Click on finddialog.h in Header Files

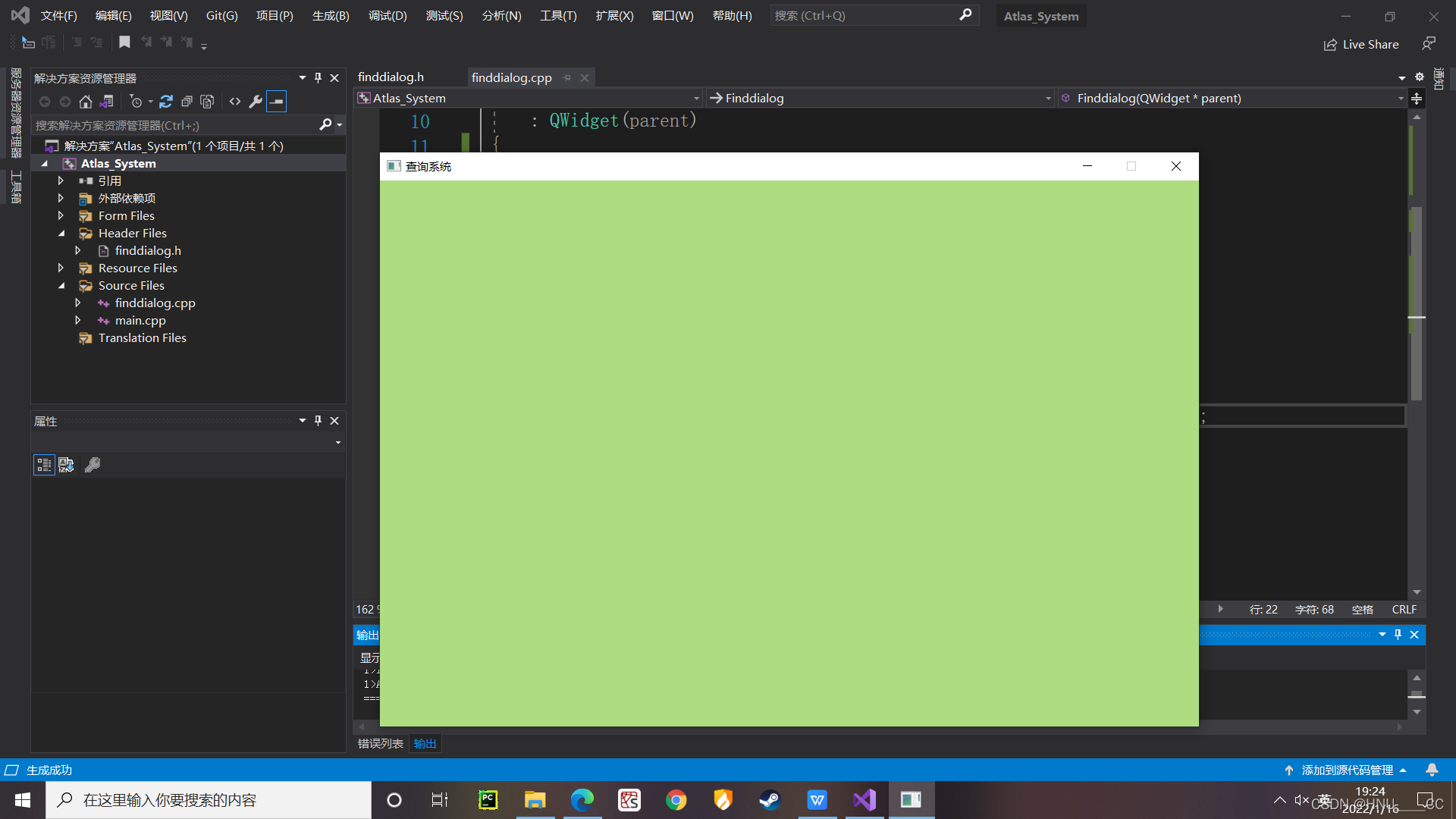click(x=147, y=250)
